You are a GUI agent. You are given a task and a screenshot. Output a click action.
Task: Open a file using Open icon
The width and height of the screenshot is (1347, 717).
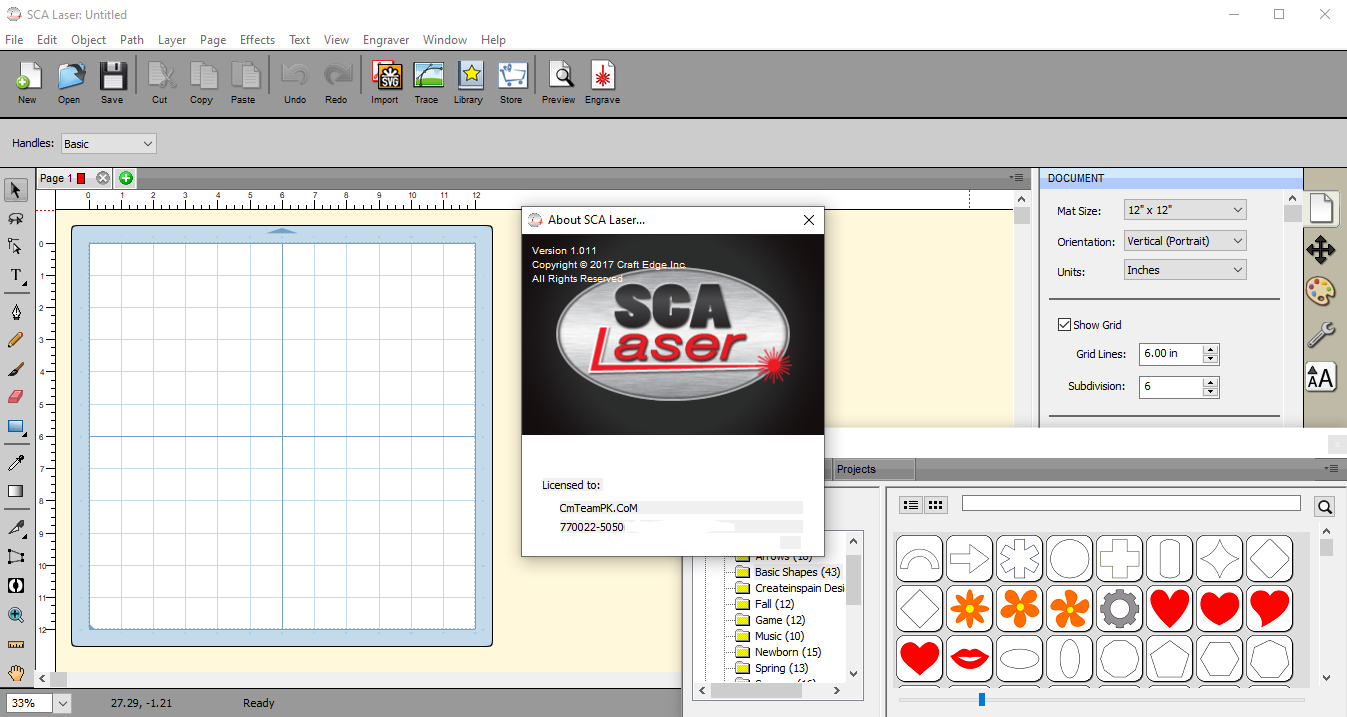[69, 84]
